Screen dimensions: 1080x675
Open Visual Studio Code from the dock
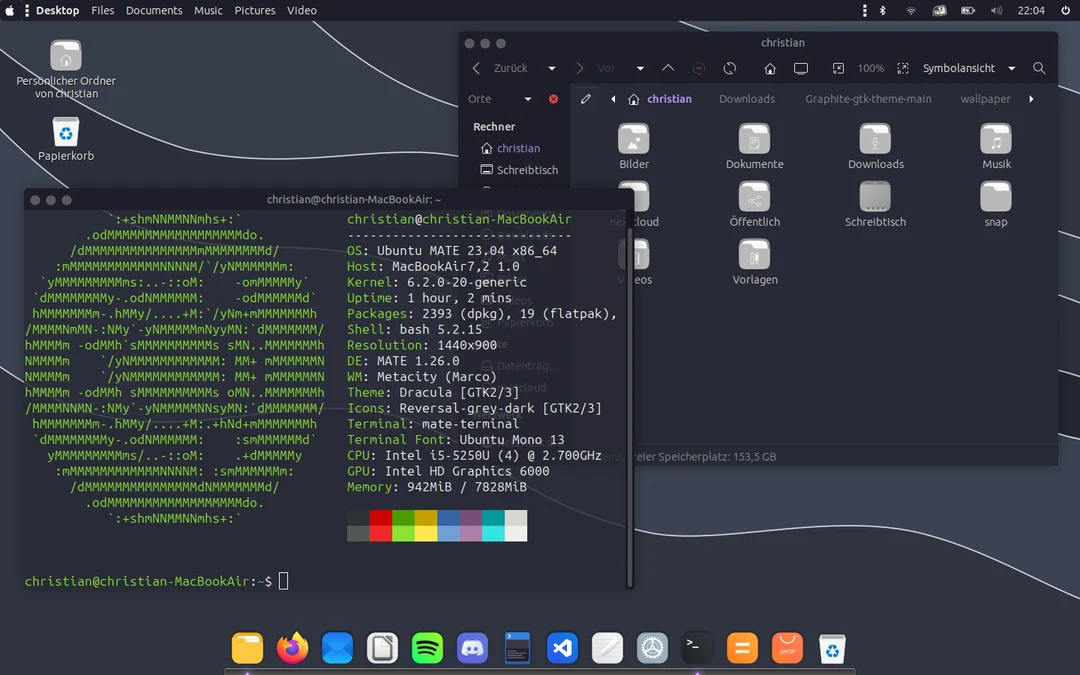coord(562,648)
